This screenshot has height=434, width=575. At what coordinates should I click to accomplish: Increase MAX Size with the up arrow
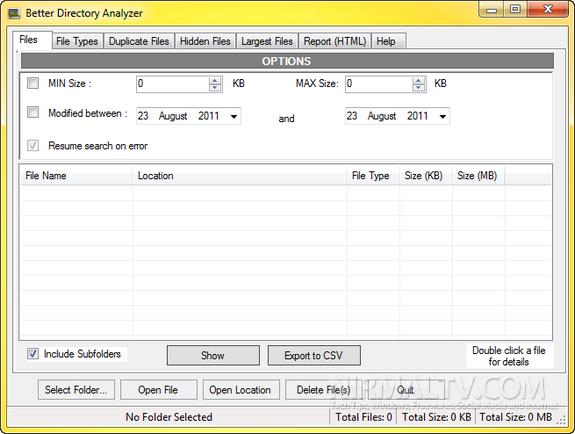418,80
